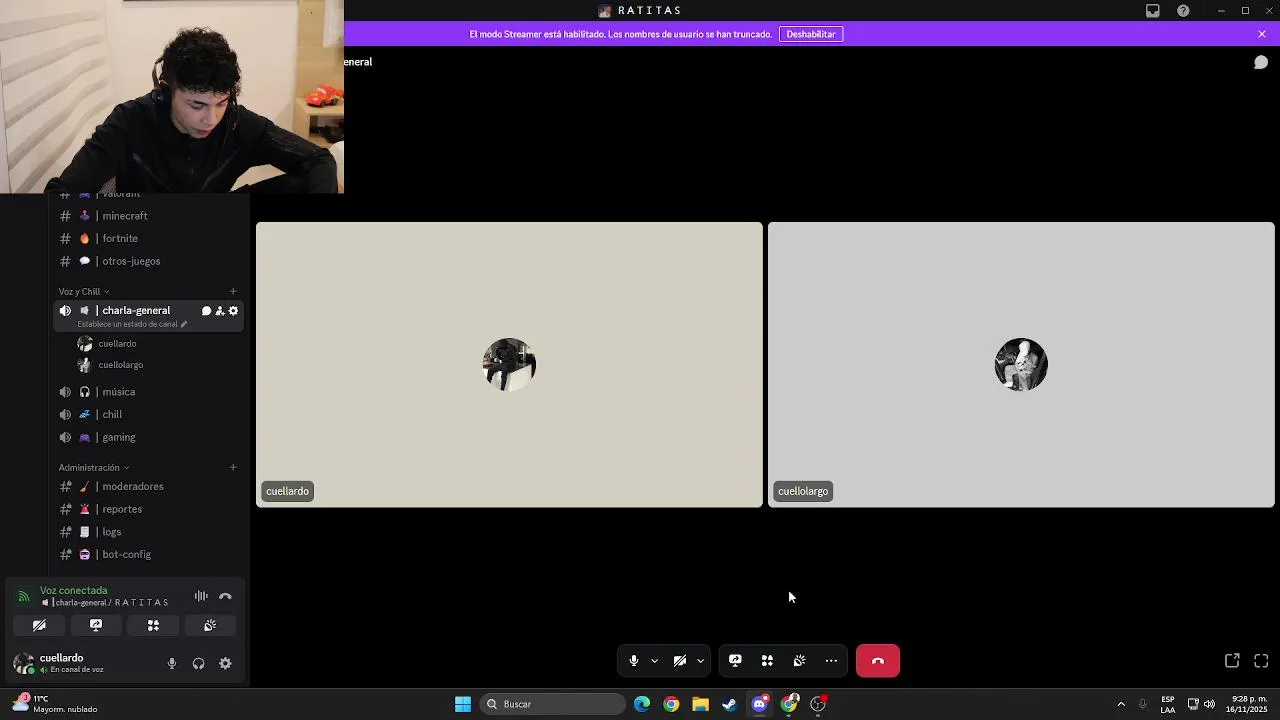Mute microphone in bottom call controls

(633, 661)
